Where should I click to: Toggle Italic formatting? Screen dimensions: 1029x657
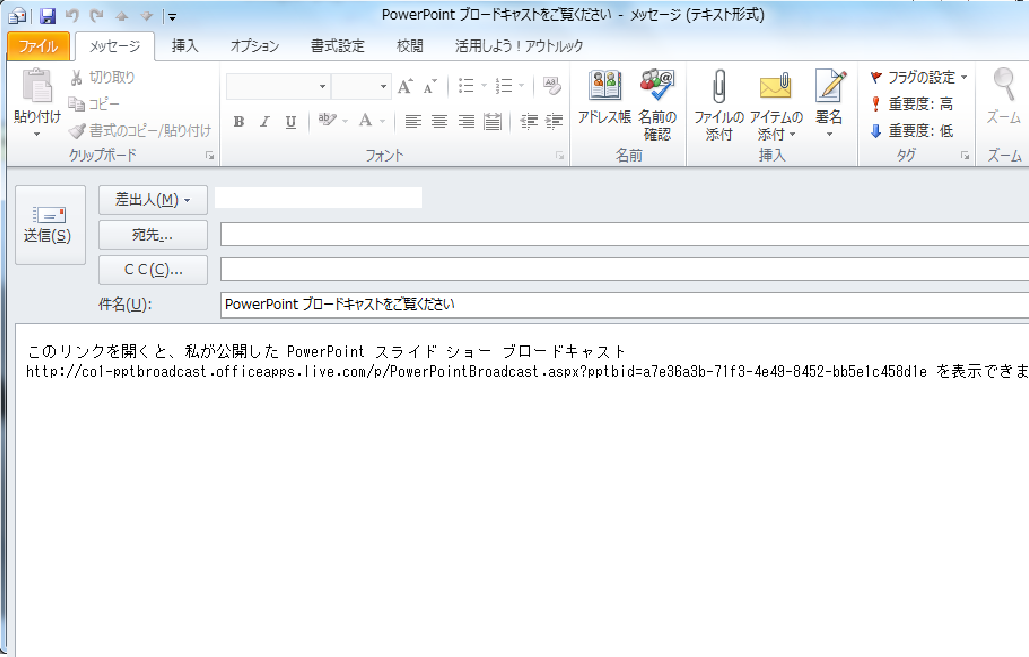click(264, 121)
